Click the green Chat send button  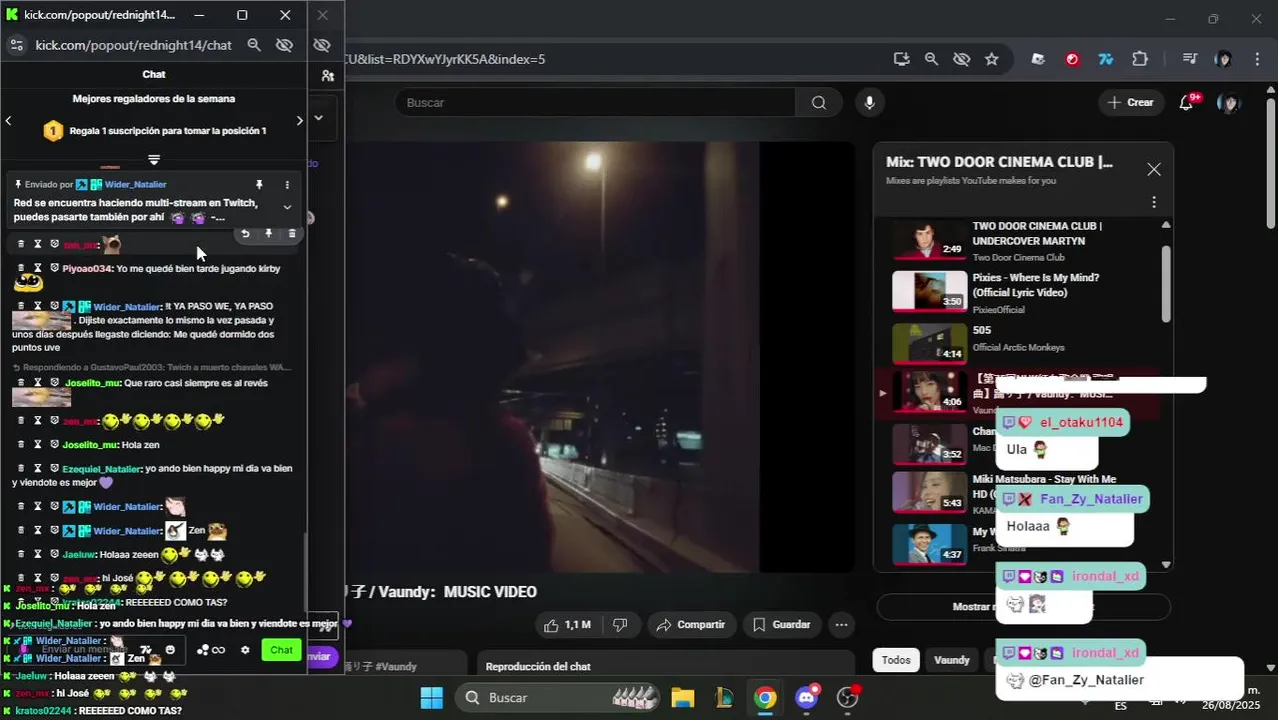(281, 650)
